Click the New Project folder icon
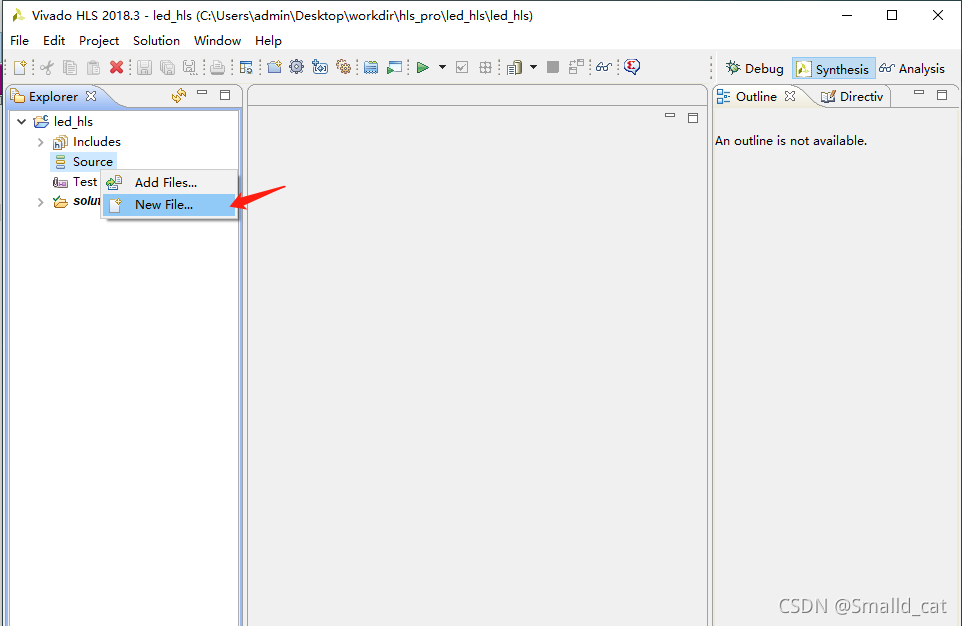Viewport: 962px width, 626px height. click(x=274, y=66)
